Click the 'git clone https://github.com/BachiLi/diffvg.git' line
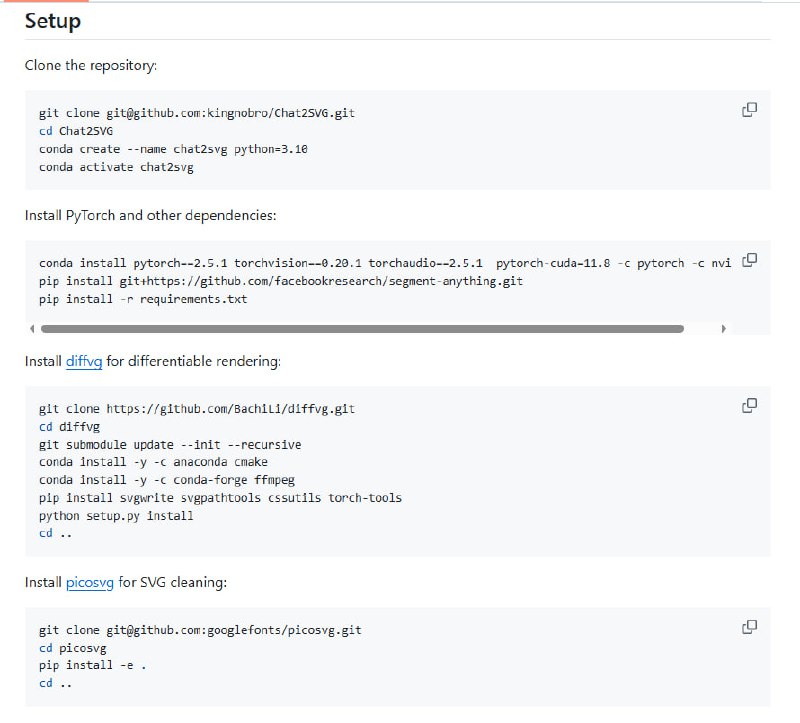 point(197,408)
